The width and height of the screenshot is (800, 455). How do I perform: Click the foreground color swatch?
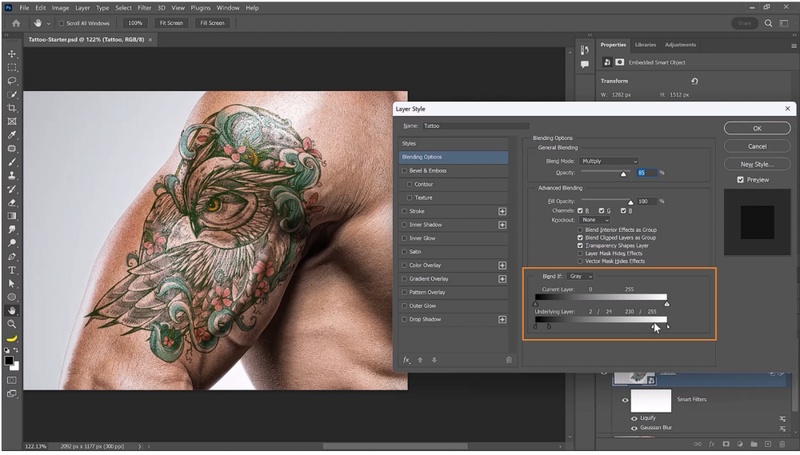(x=9, y=361)
